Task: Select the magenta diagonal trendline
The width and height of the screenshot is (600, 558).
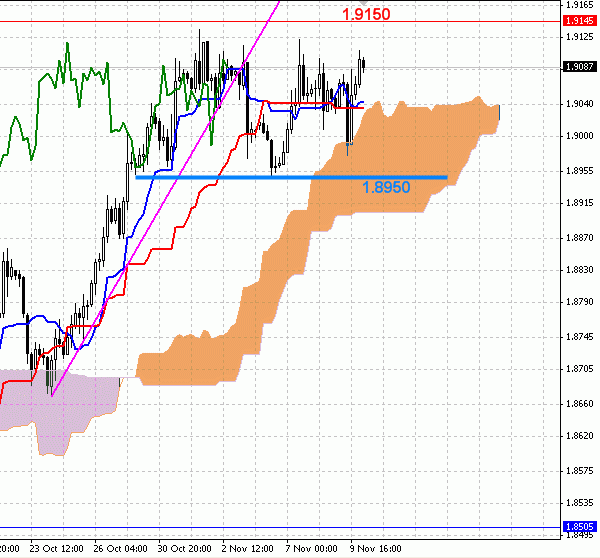Action: (165, 198)
